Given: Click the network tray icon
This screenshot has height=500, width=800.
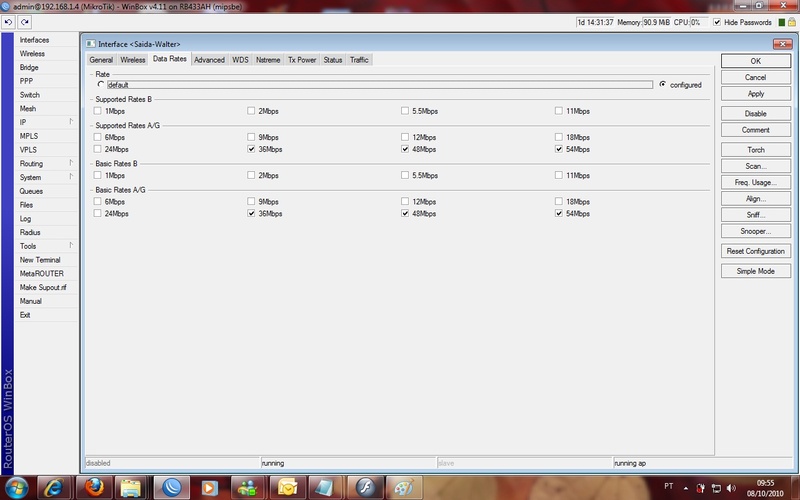Looking at the screenshot, I should coord(716,488).
